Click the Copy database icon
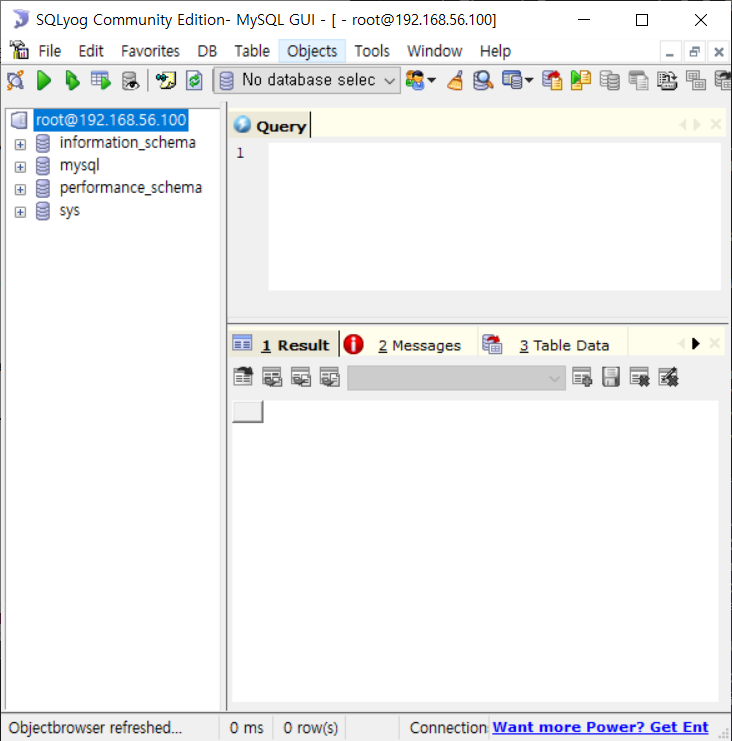732x741 pixels. (x=610, y=80)
